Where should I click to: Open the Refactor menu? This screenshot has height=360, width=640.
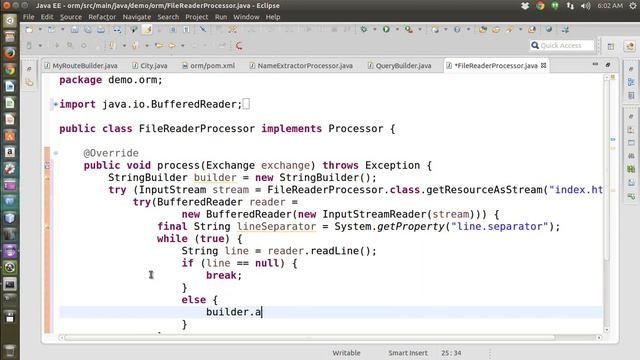102,17
